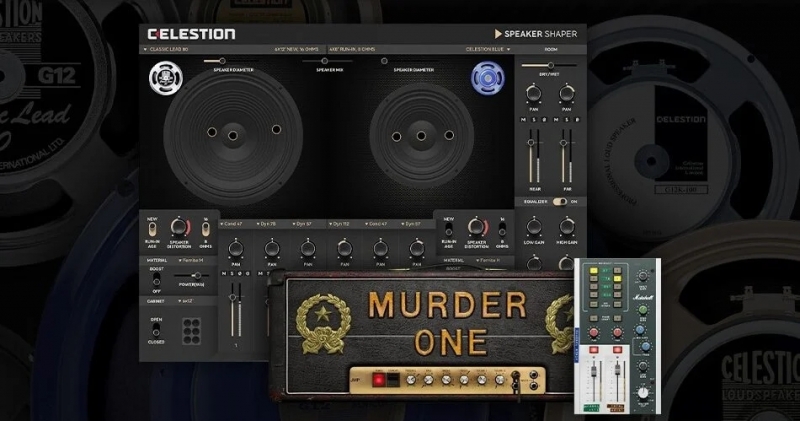800x421 pixels.
Task: Select the rightmost microphone on the left speaker
Action: 276,130
